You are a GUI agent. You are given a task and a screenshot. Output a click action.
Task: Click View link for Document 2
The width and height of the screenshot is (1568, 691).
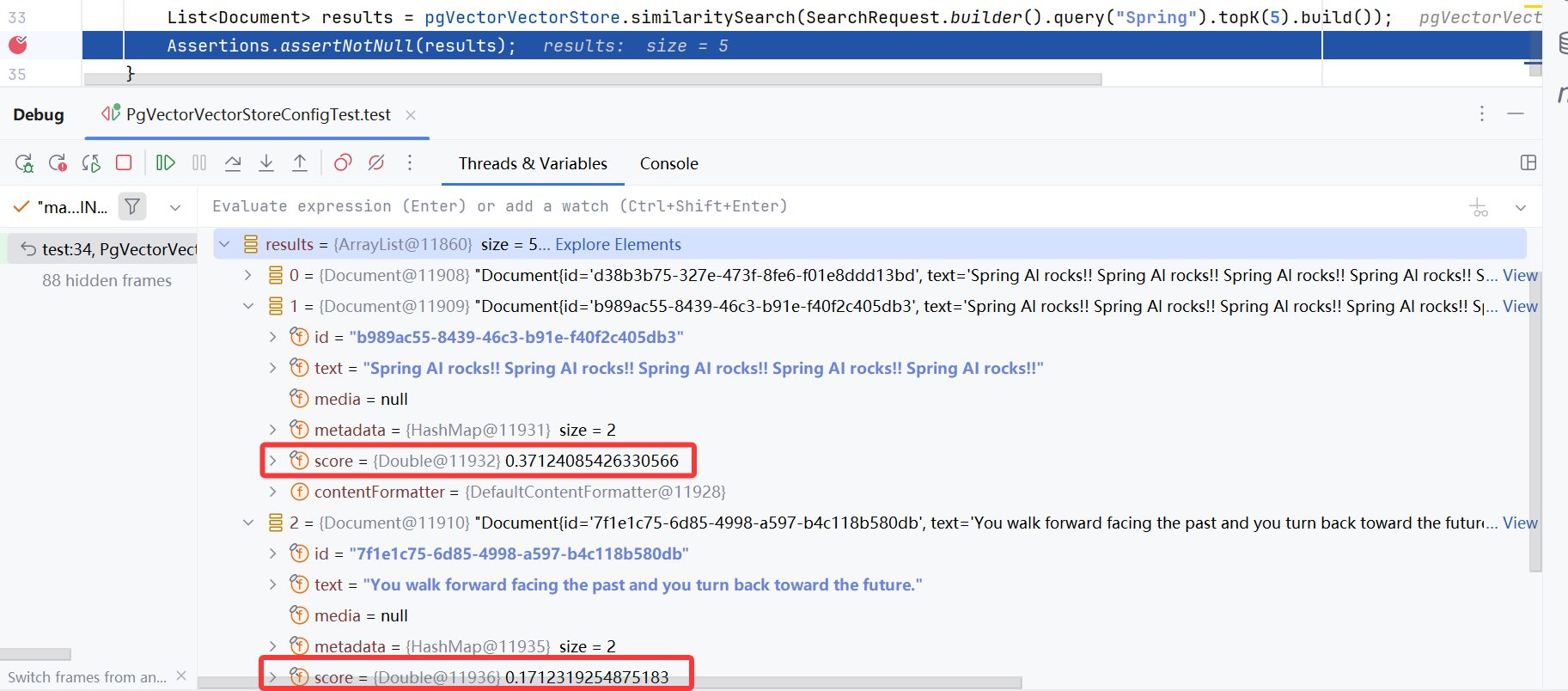click(1520, 523)
